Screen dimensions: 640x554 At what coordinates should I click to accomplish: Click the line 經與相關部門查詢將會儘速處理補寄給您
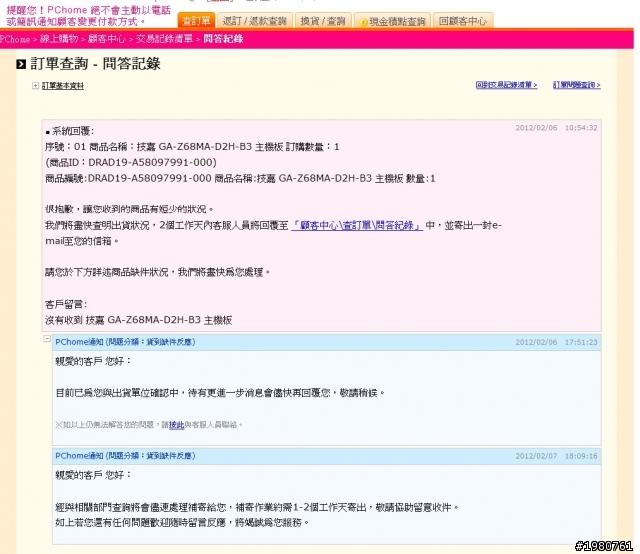coord(257,507)
